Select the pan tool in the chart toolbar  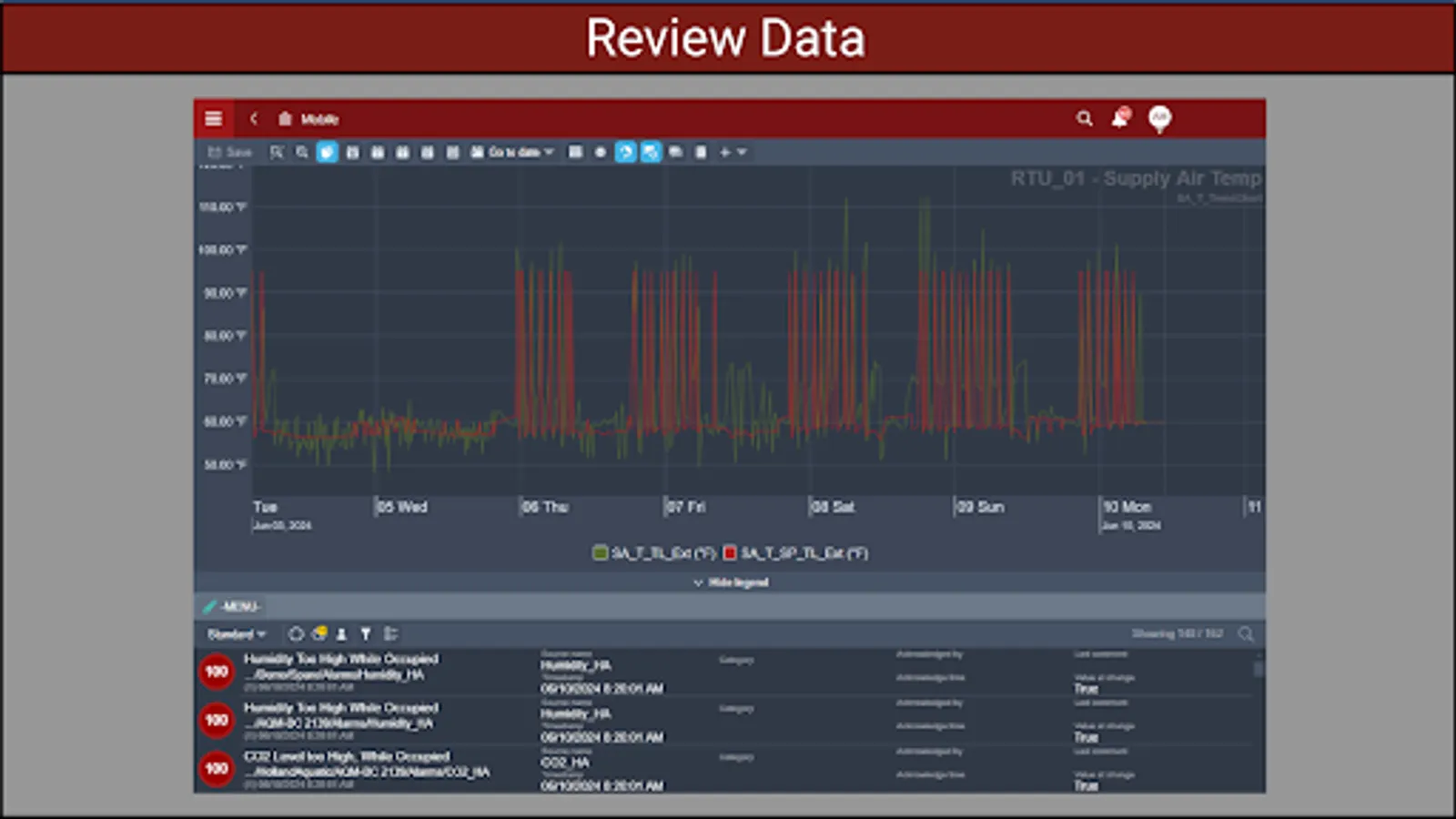(327, 152)
